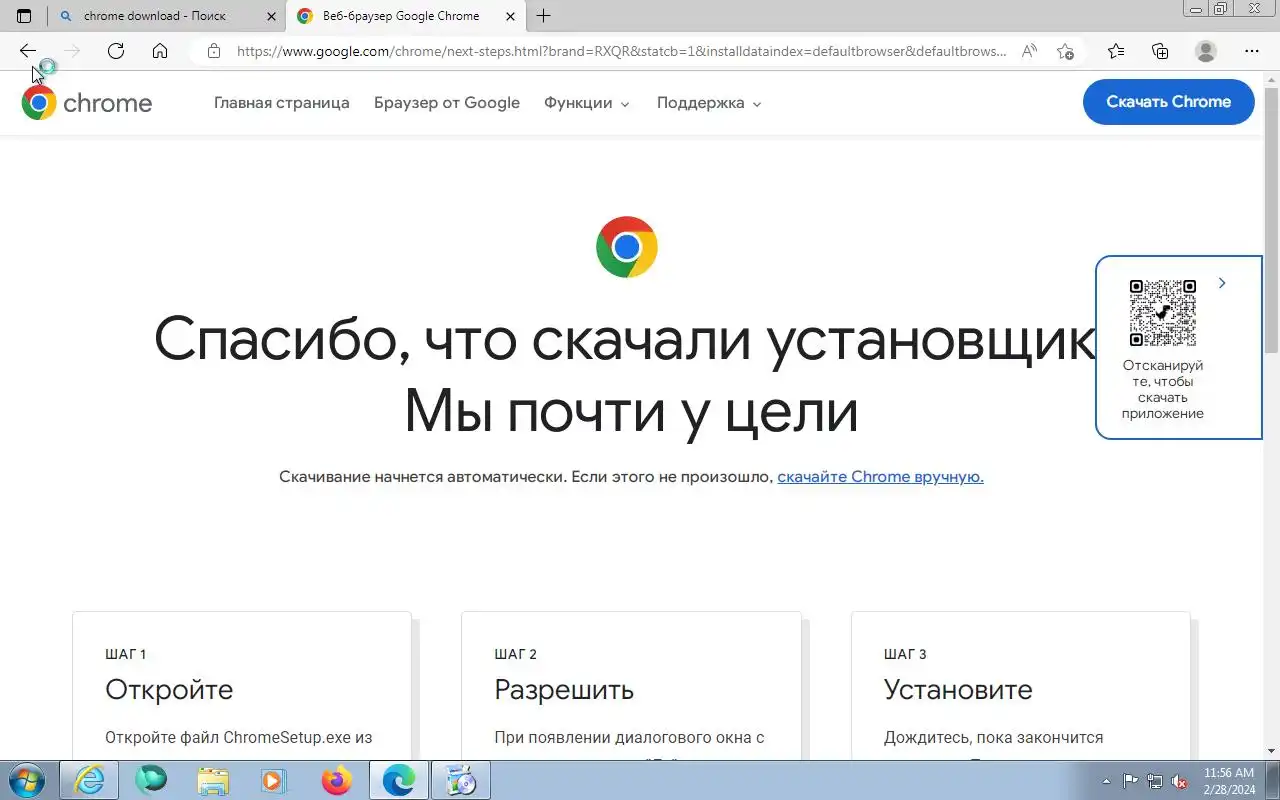Screen dimensions: 1280x800
Task: Launch Firefox from the taskbar
Action: [x=336, y=780]
